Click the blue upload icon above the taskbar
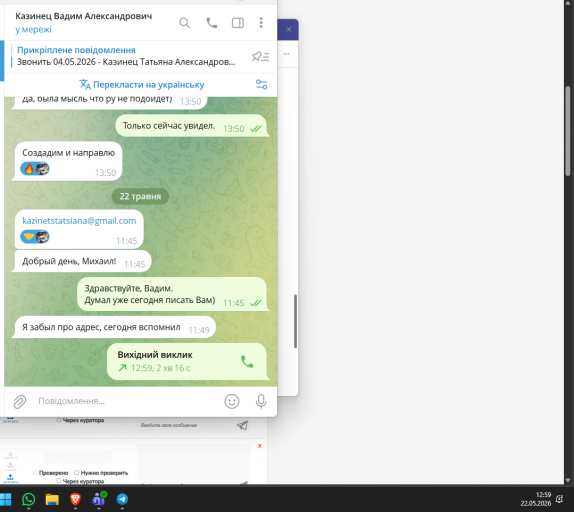Viewport: 574px width, 512px height. [x=10, y=477]
